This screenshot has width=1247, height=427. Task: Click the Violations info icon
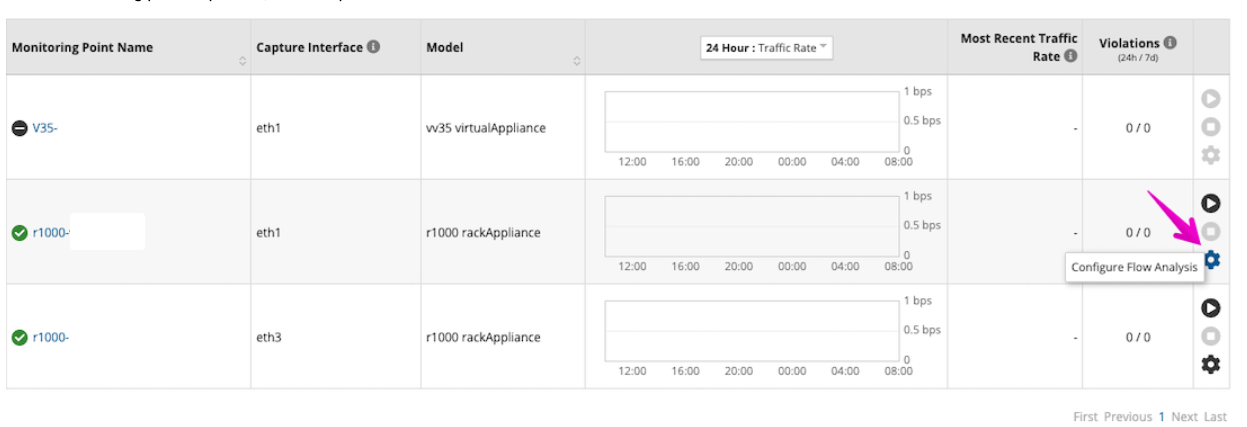click(1170, 43)
